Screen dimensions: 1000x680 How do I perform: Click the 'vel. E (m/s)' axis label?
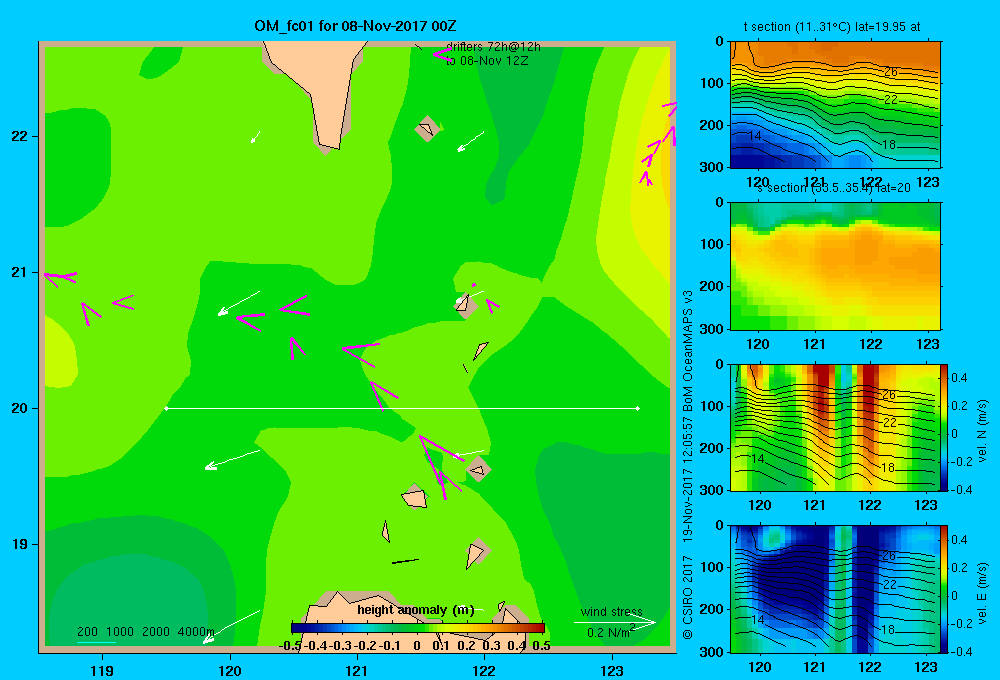tap(982, 593)
